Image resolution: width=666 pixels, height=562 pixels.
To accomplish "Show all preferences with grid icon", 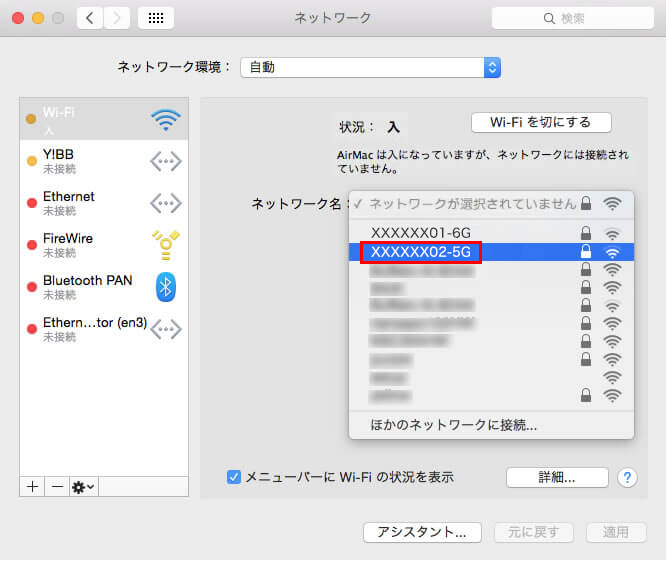I will point(156,18).
